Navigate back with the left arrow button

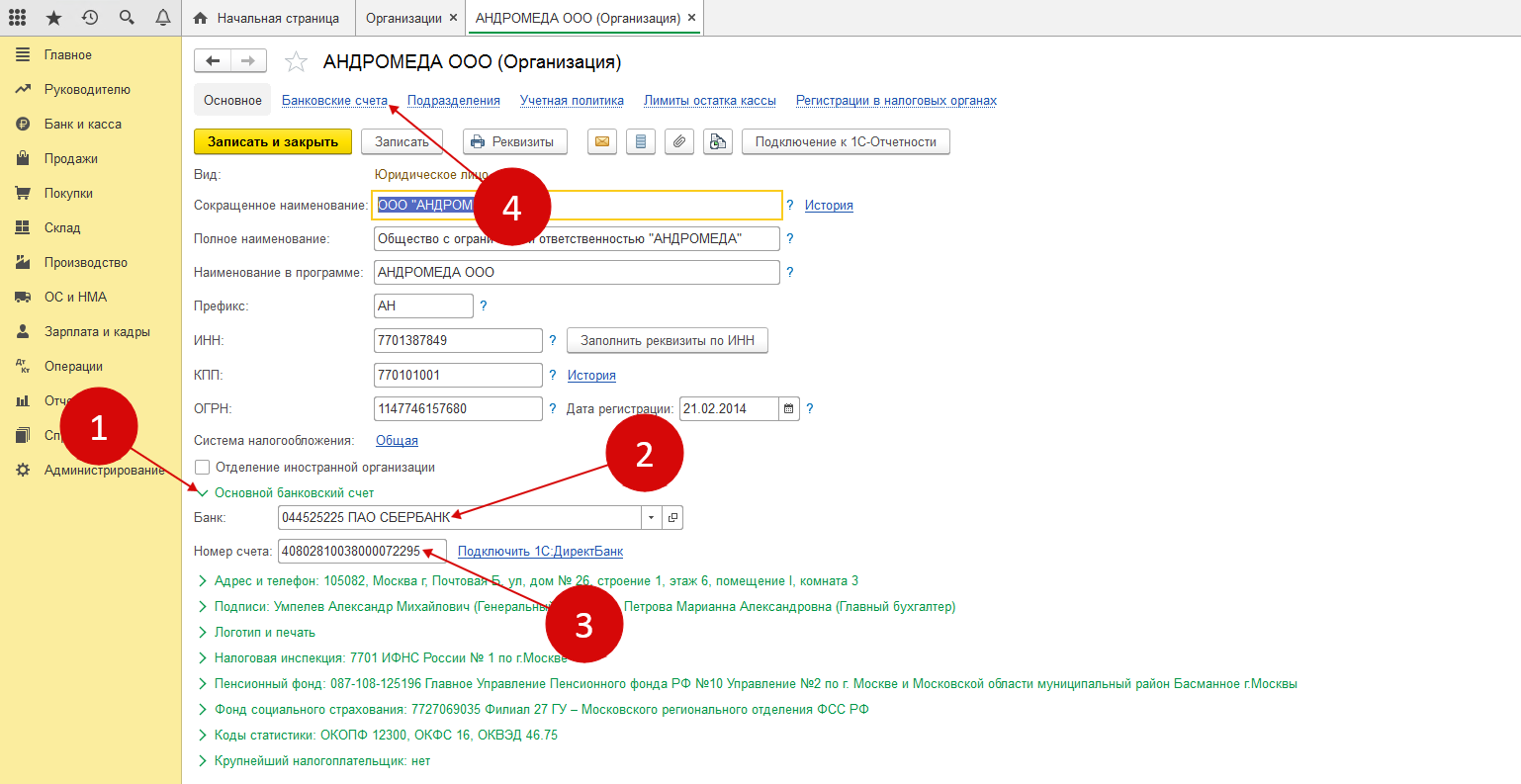click(213, 61)
